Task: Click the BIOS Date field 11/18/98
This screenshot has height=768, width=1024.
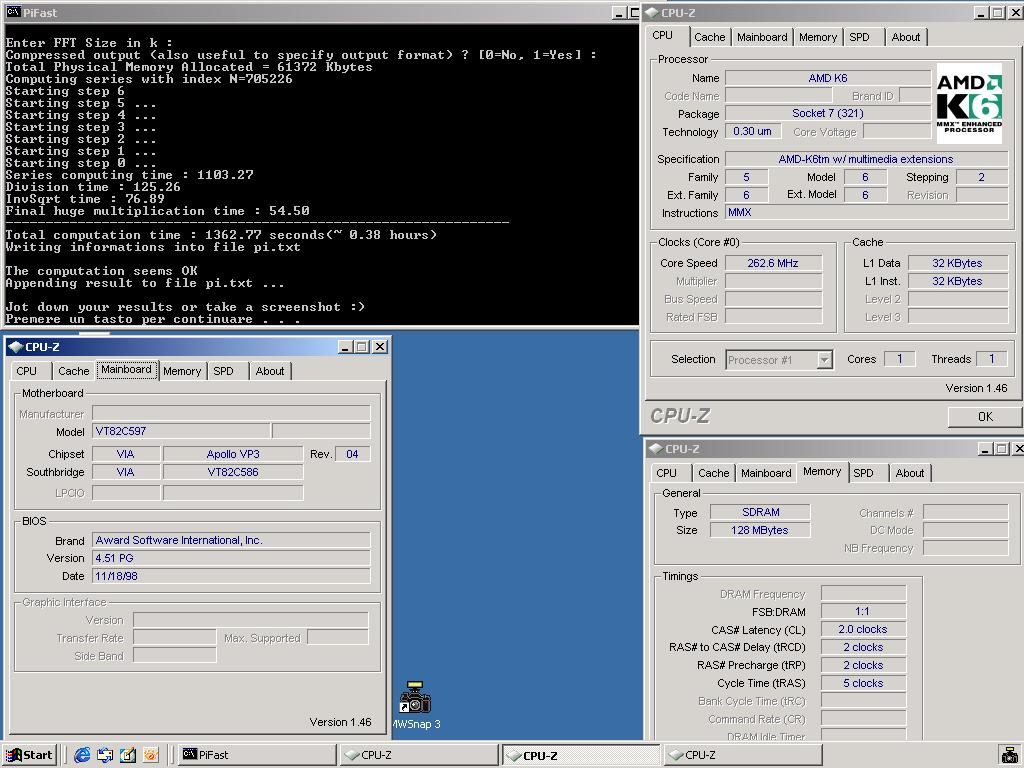Action: click(231, 576)
